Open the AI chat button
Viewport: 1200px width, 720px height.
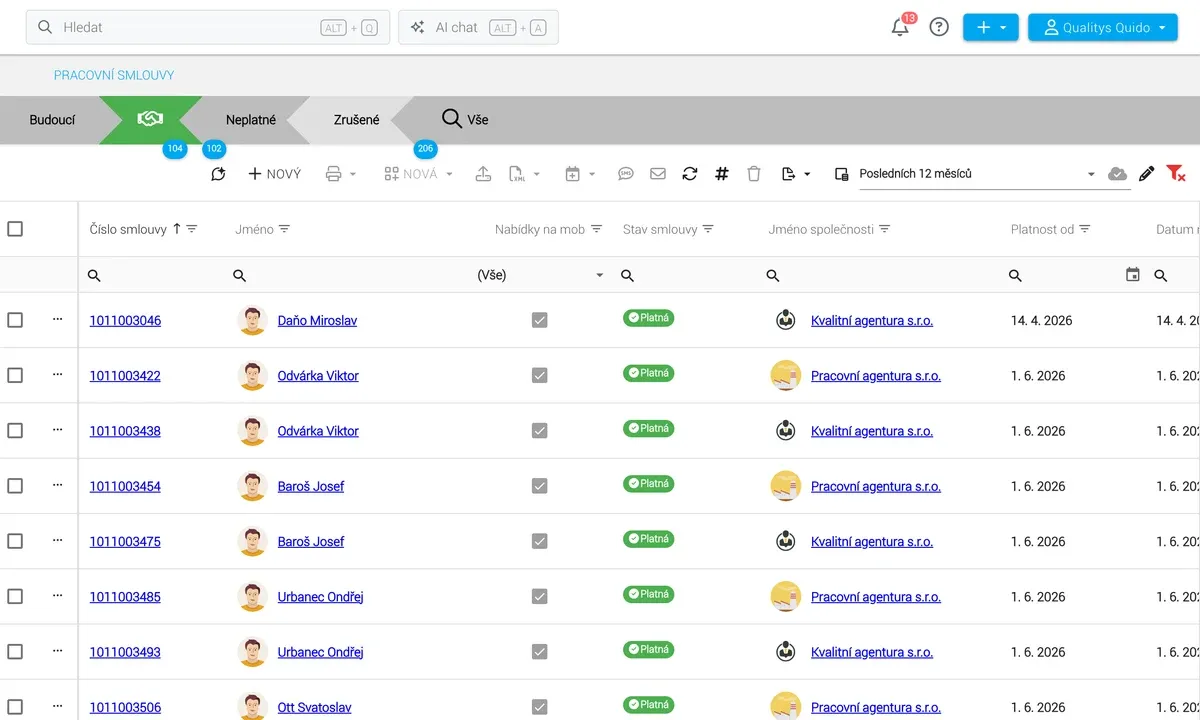[x=478, y=28]
